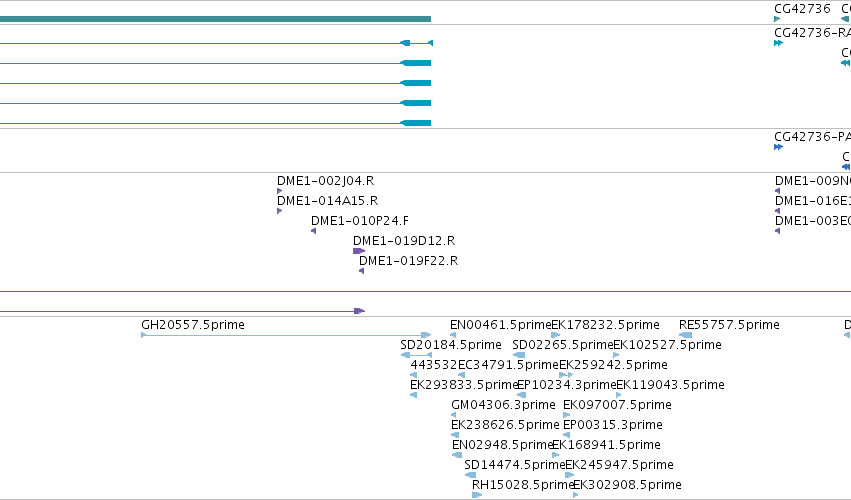Click the double-arrow glyph under CG42736-RA
Viewport: 851px width, 500px height.
[778, 43]
